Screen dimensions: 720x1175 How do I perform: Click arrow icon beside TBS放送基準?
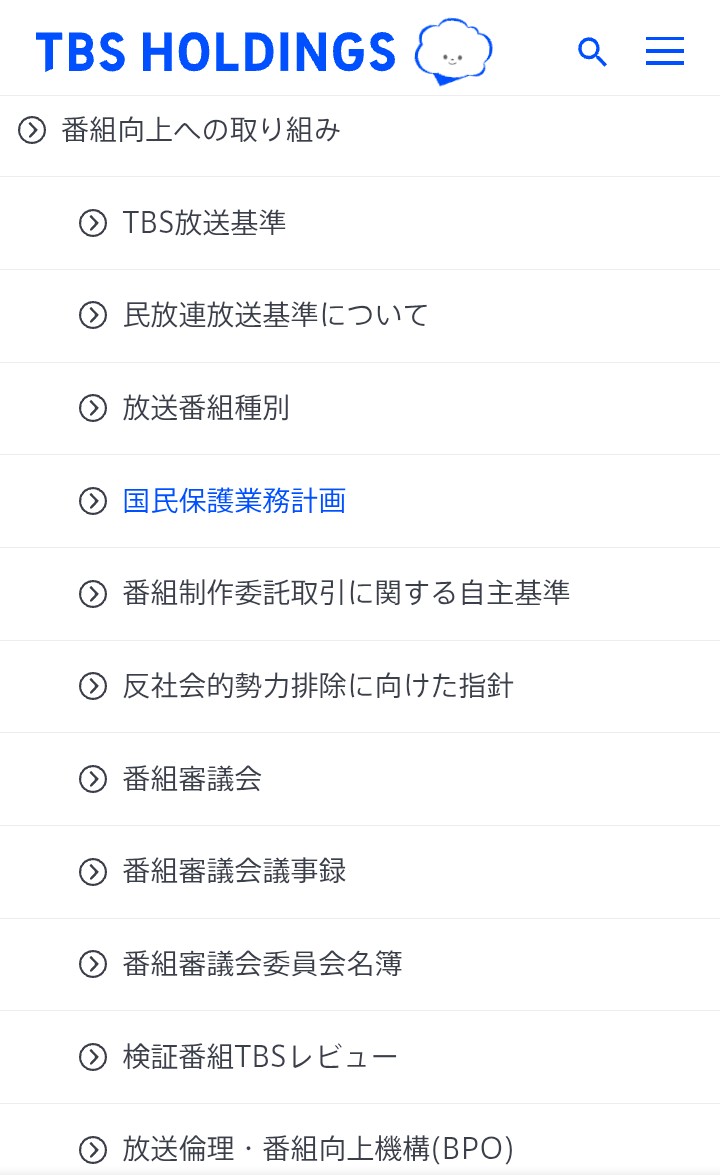click(x=93, y=223)
